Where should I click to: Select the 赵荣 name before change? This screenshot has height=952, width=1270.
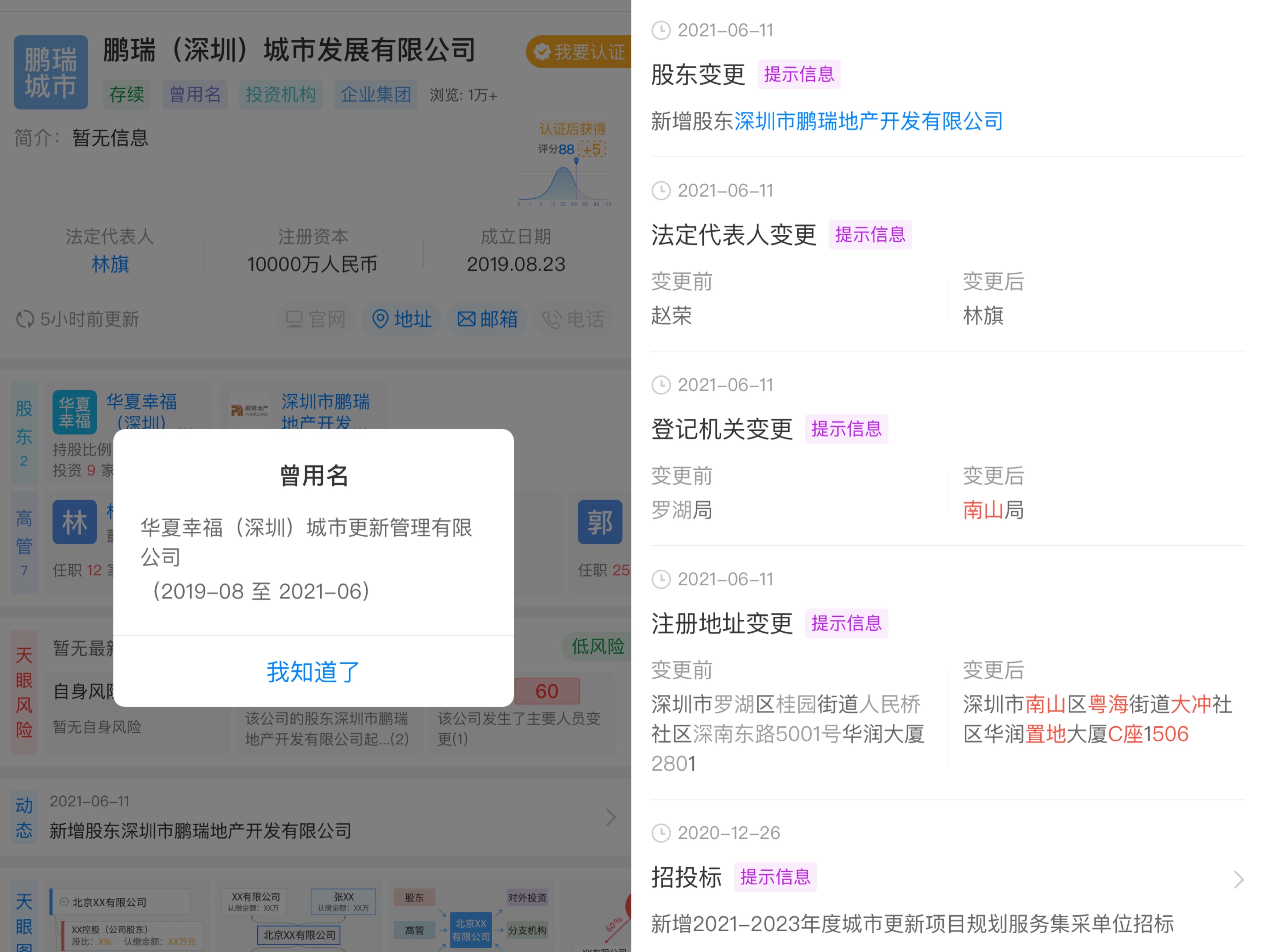click(671, 316)
